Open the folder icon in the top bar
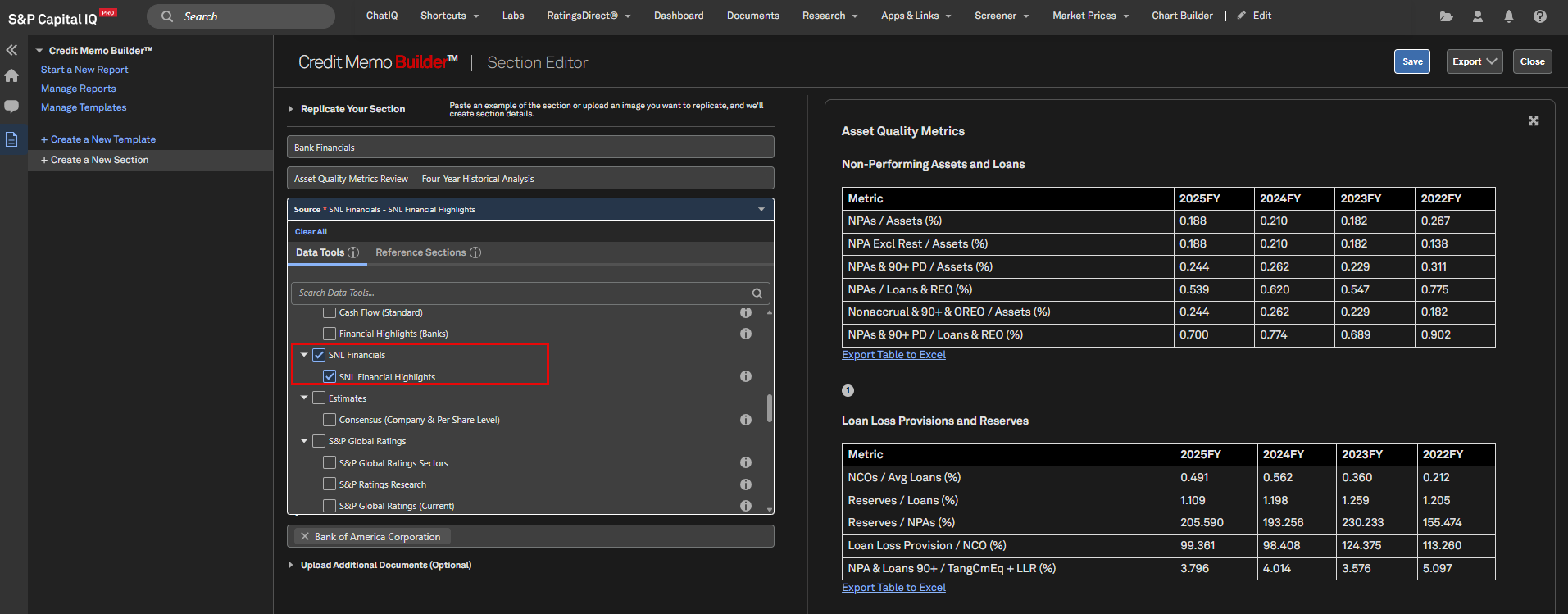Viewport: 1568px width, 614px height. point(1446,16)
